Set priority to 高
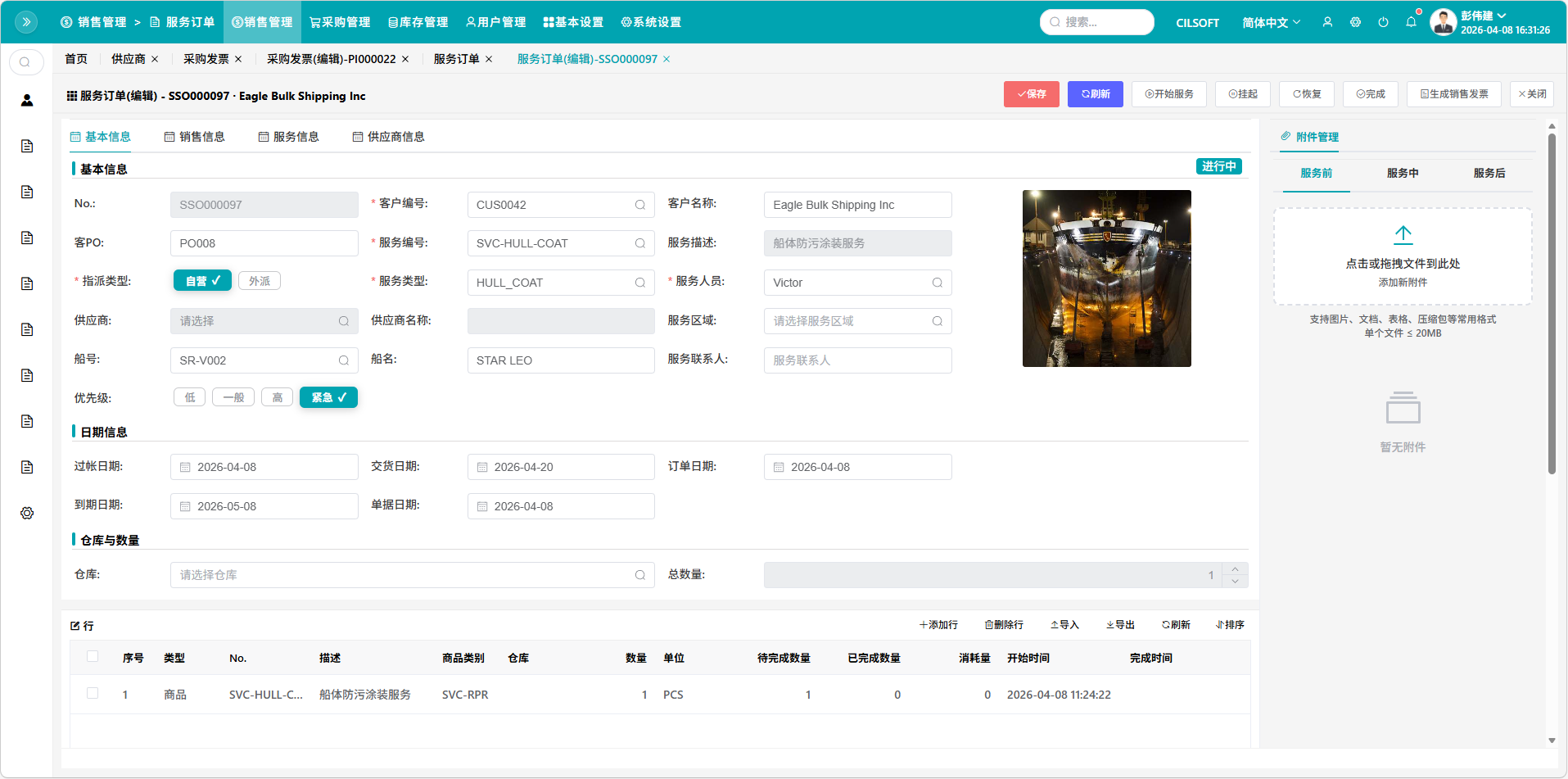Image resolution: width=1568 pixels, height=779 pixels. click(277, 397)
